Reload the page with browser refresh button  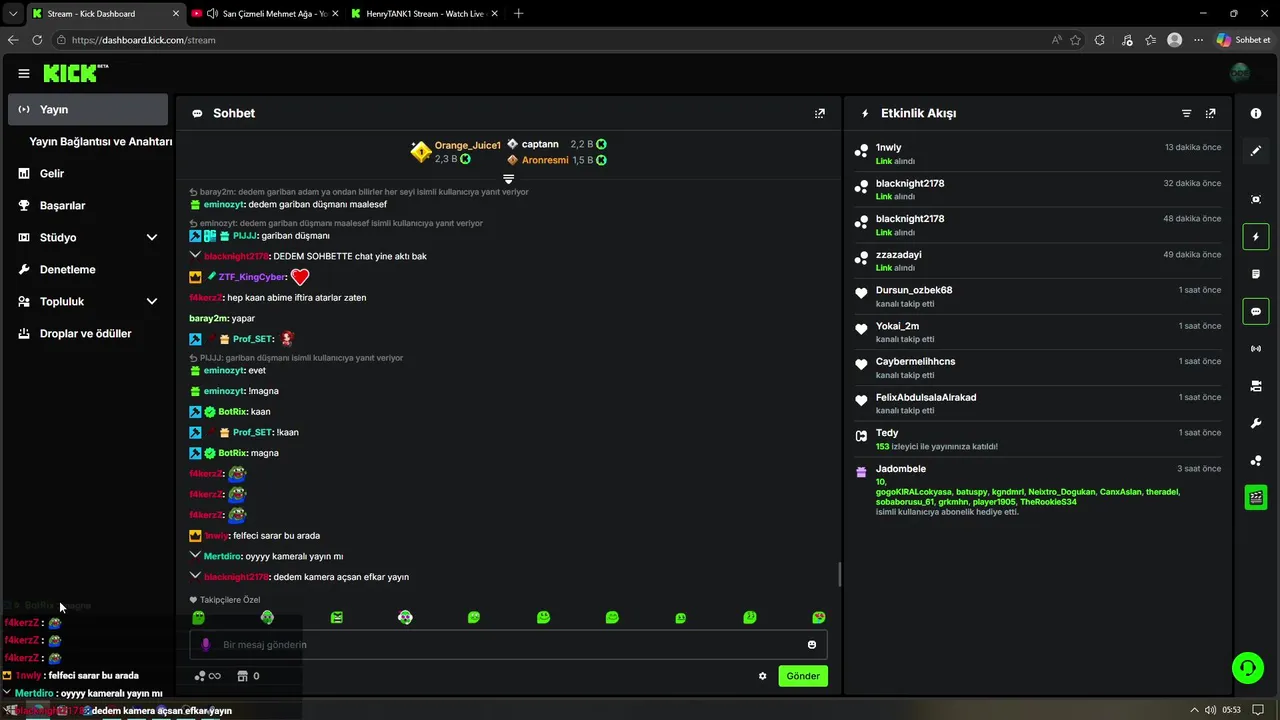37,40
